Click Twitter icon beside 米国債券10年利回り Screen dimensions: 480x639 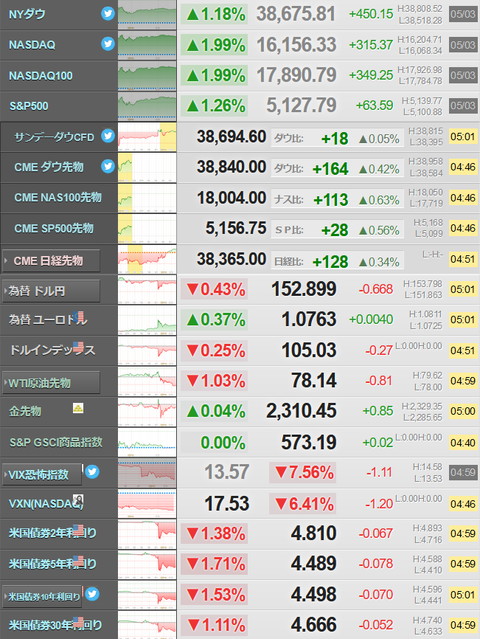coord(92,594)
